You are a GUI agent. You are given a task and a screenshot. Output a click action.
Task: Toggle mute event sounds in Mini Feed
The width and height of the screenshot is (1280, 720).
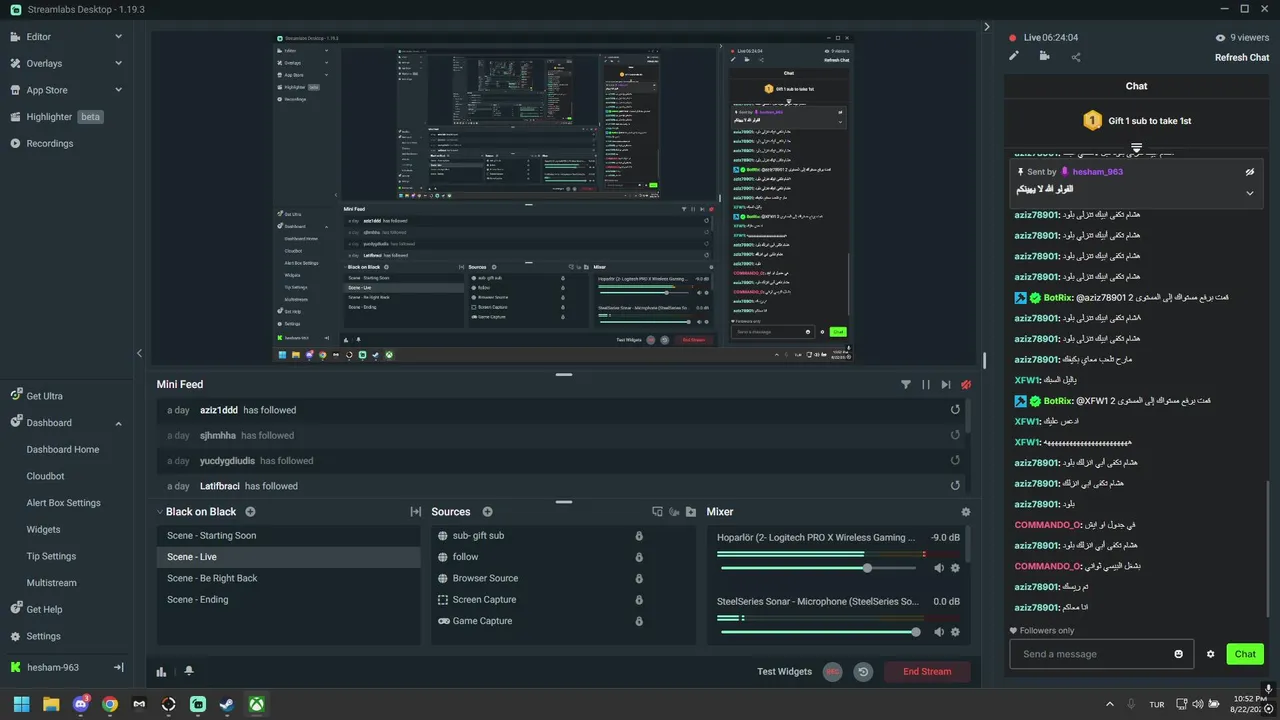(x=966, y=384)
